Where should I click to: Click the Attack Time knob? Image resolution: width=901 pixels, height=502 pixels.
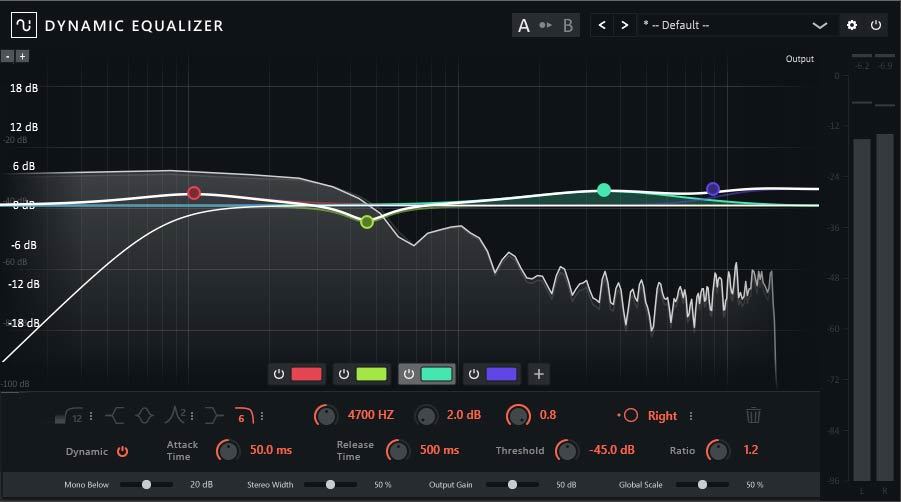click(x=228, y=450)
